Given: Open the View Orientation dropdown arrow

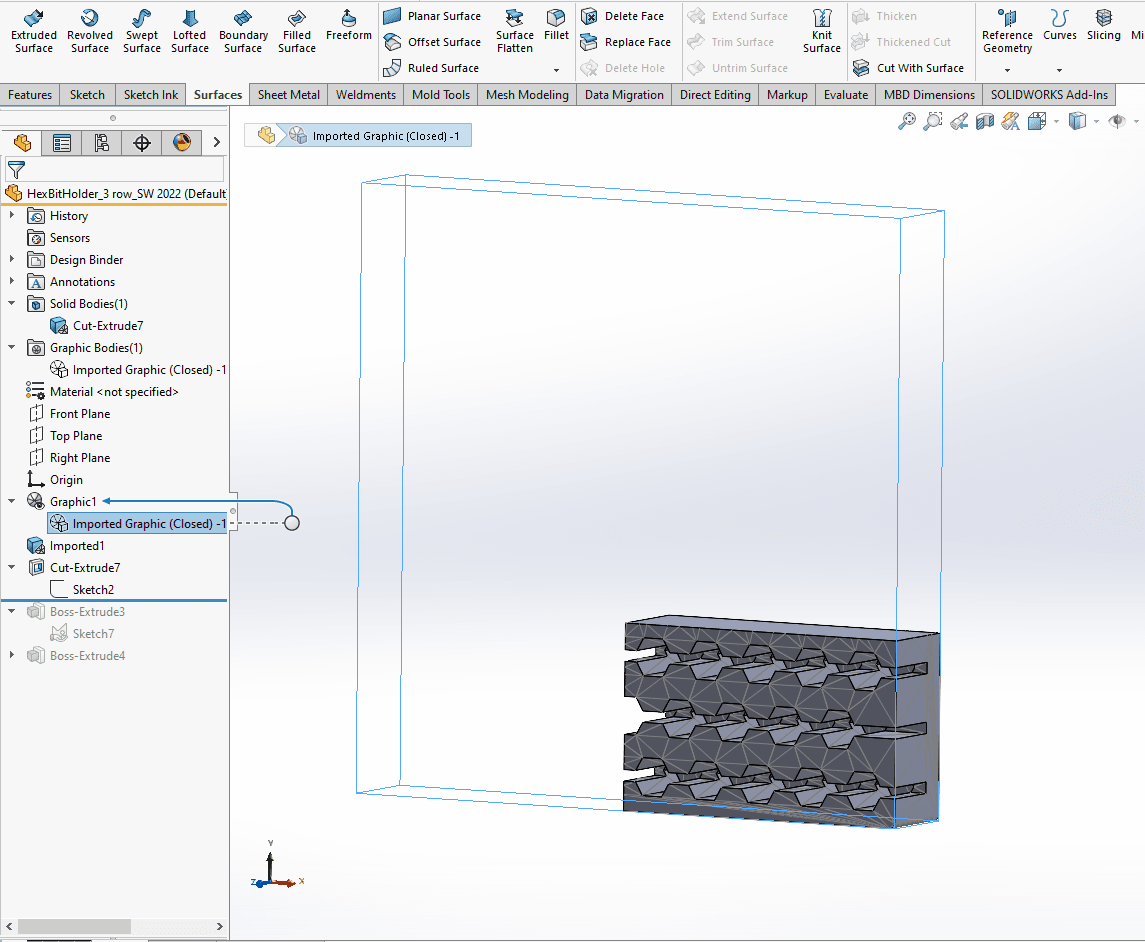Looking at the screenshot, I should coord(1056,122).
